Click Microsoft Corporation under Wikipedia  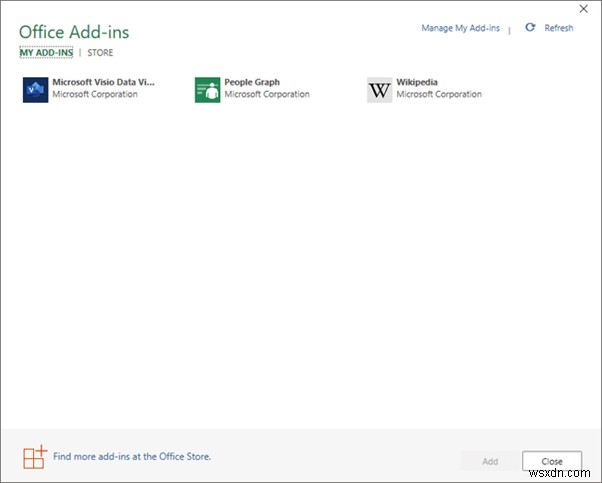(439, 95)
